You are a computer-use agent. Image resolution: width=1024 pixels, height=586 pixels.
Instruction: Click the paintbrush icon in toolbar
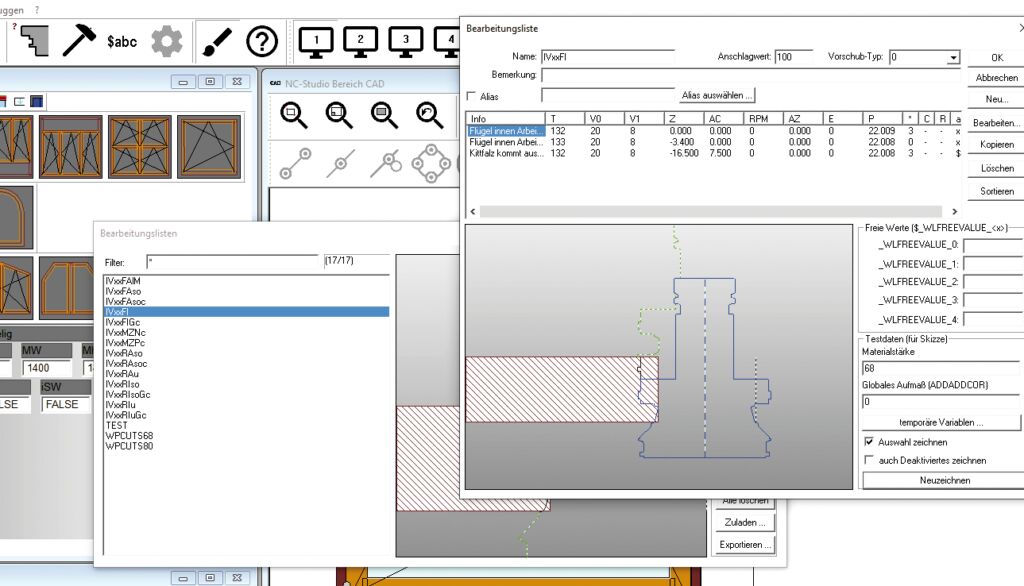[x=217, y=41]
